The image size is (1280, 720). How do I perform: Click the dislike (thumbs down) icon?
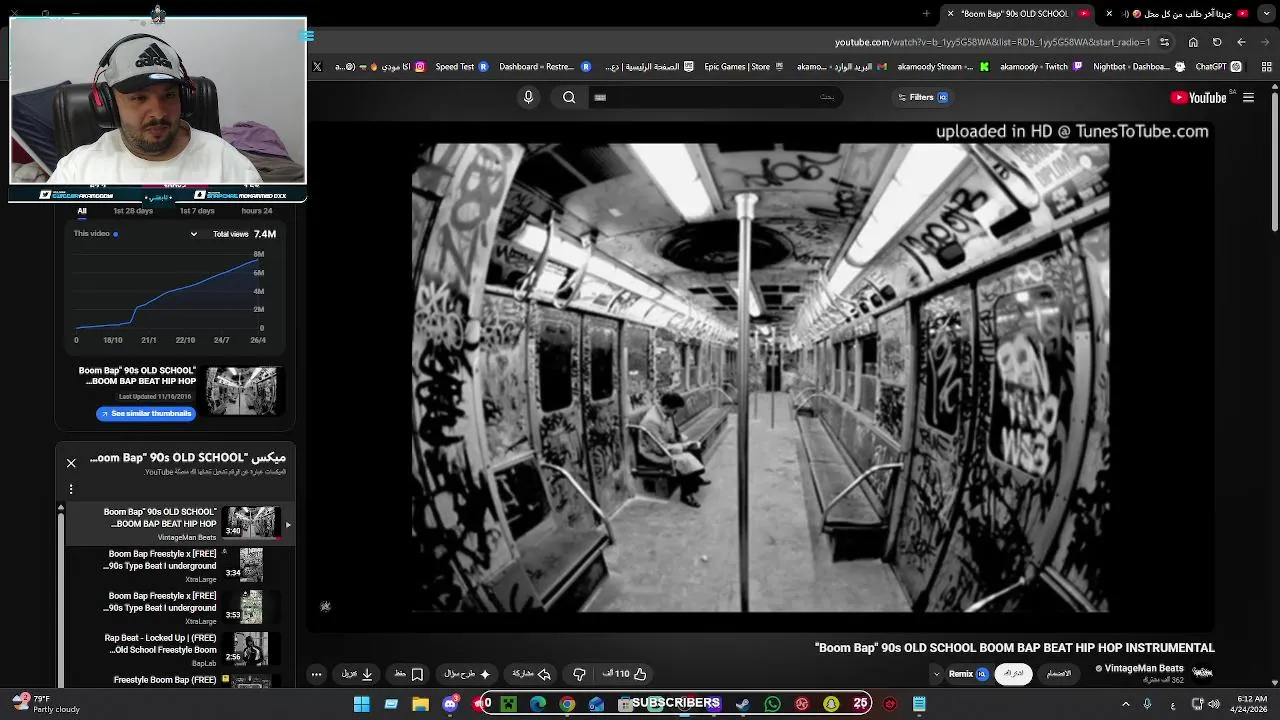579,674
